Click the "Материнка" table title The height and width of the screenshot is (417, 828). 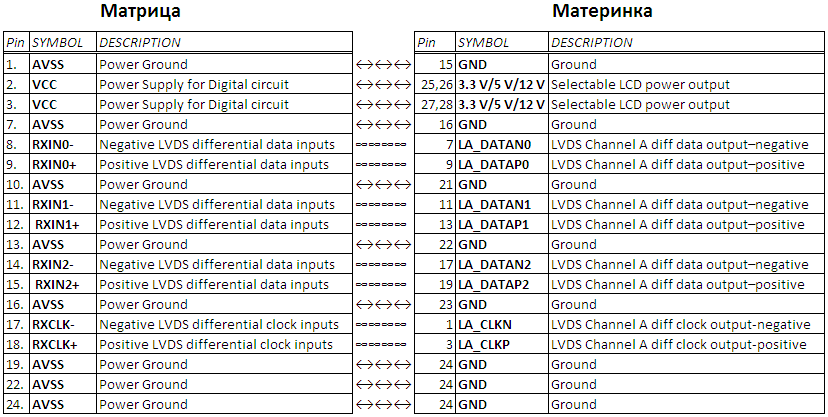click(603, 13)
